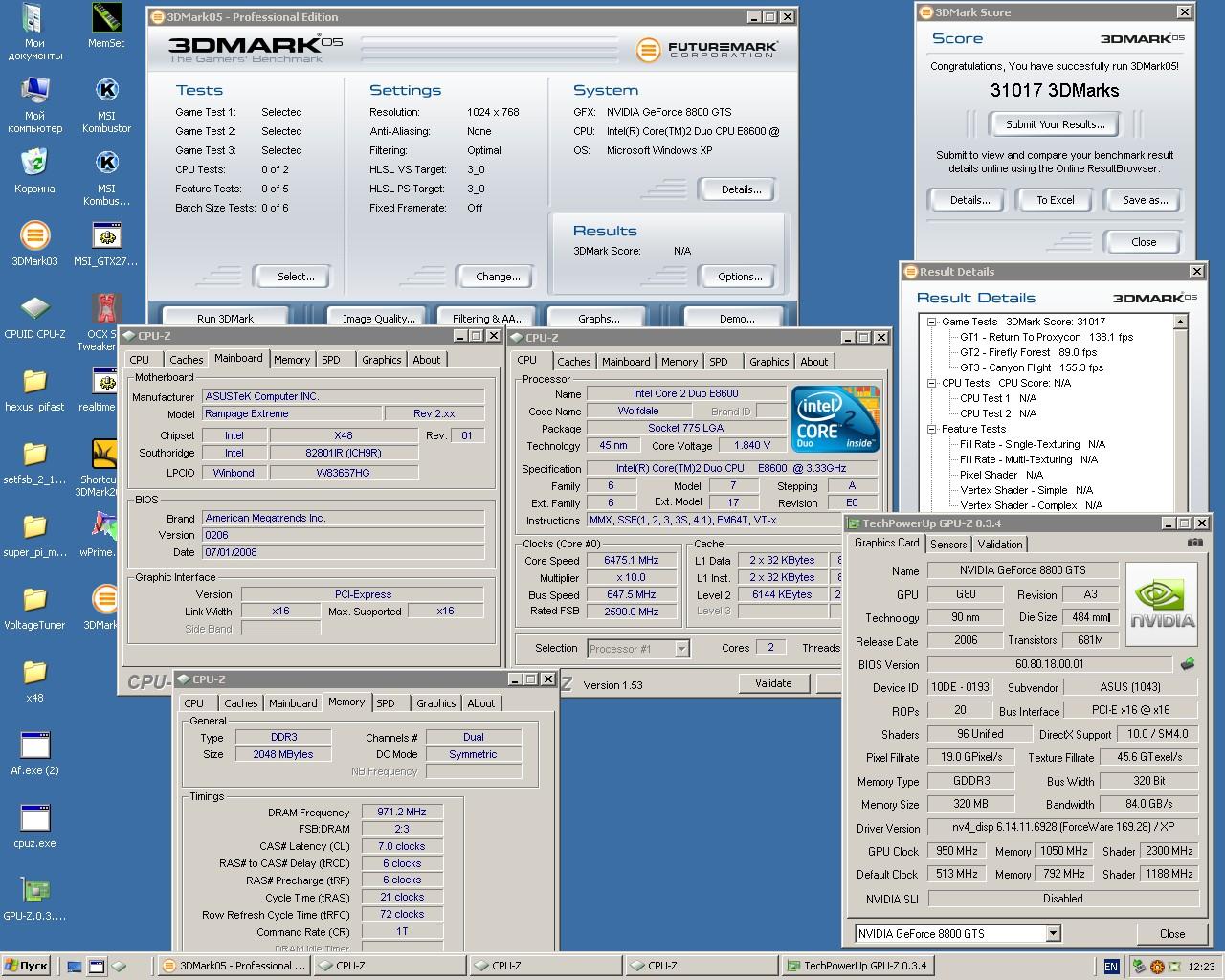Image resolution: width=1225 pixels, height=980 pixels.
Task: Click the To Excel button
Action: [1056, 200]
